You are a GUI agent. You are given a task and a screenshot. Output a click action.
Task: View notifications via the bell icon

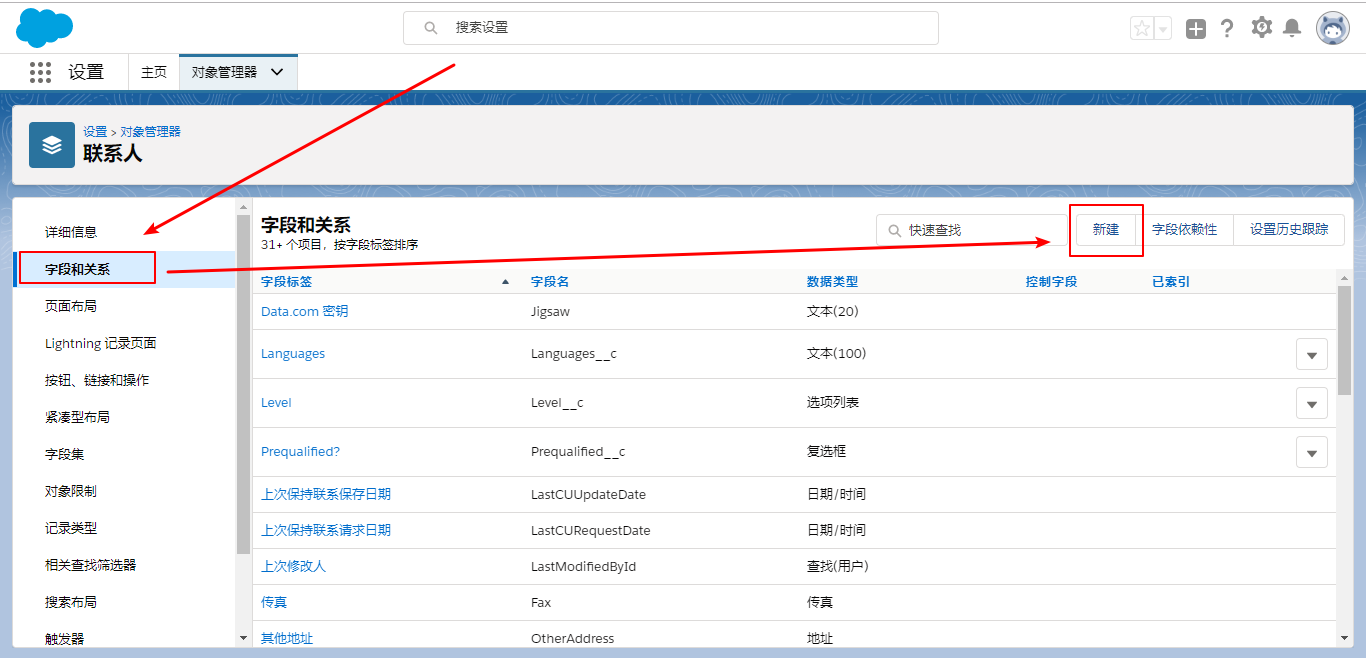pyautogui.click(x=1292, y=27)
